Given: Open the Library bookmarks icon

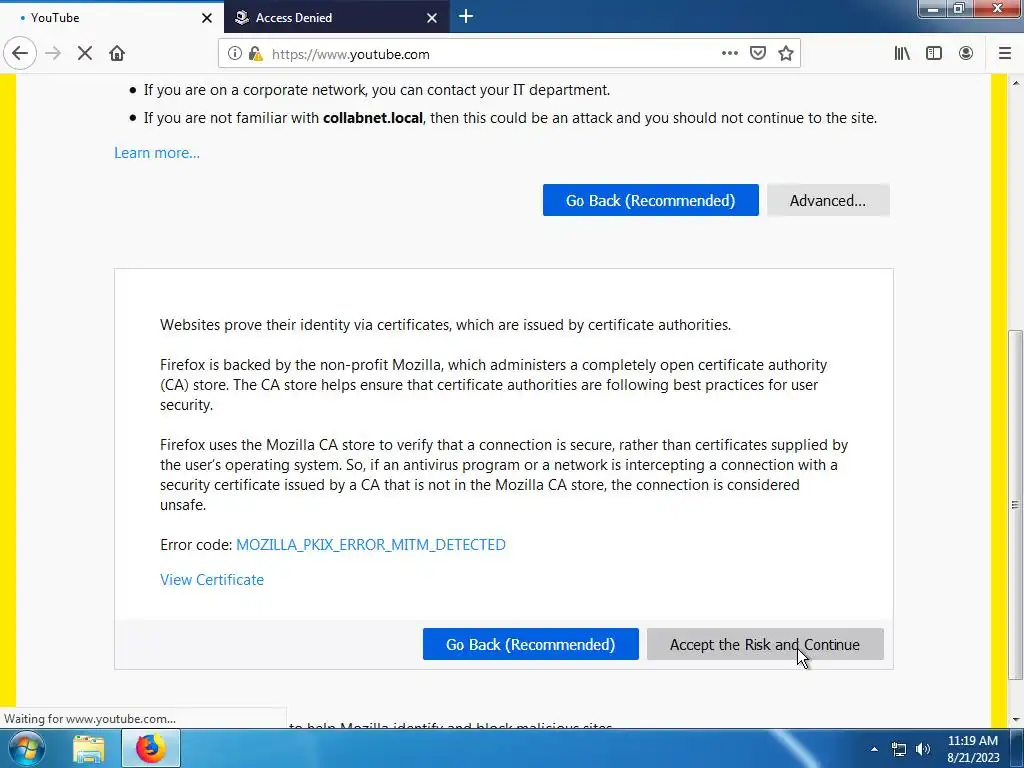Looking at the screenshot, I should point(902,54).
